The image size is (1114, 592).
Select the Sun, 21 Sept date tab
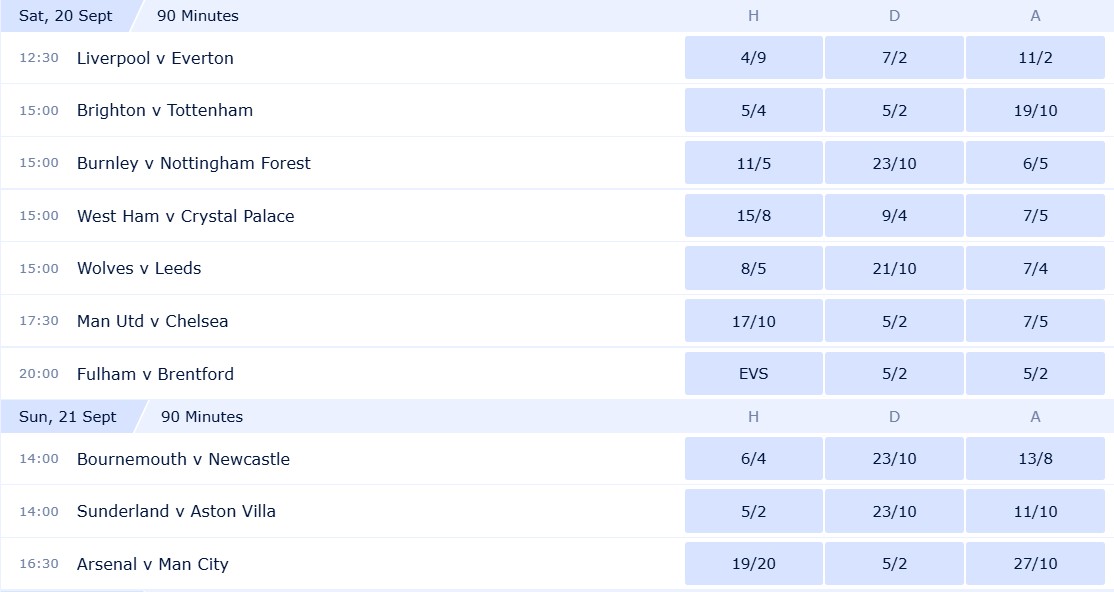click(x=67, y=416)
